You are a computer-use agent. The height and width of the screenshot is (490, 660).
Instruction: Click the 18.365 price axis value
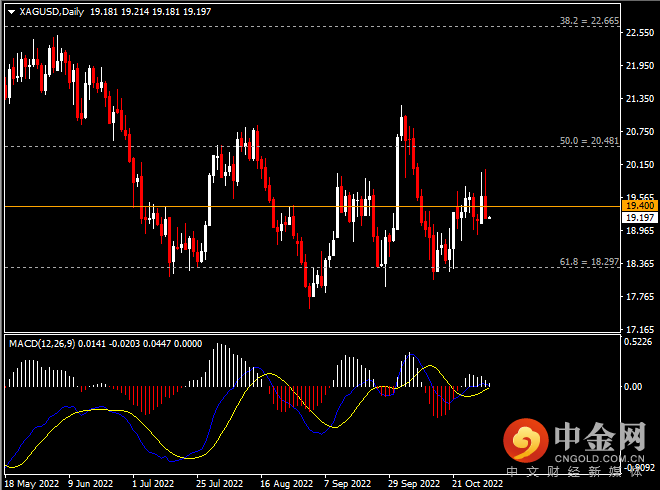coord(640,264)
